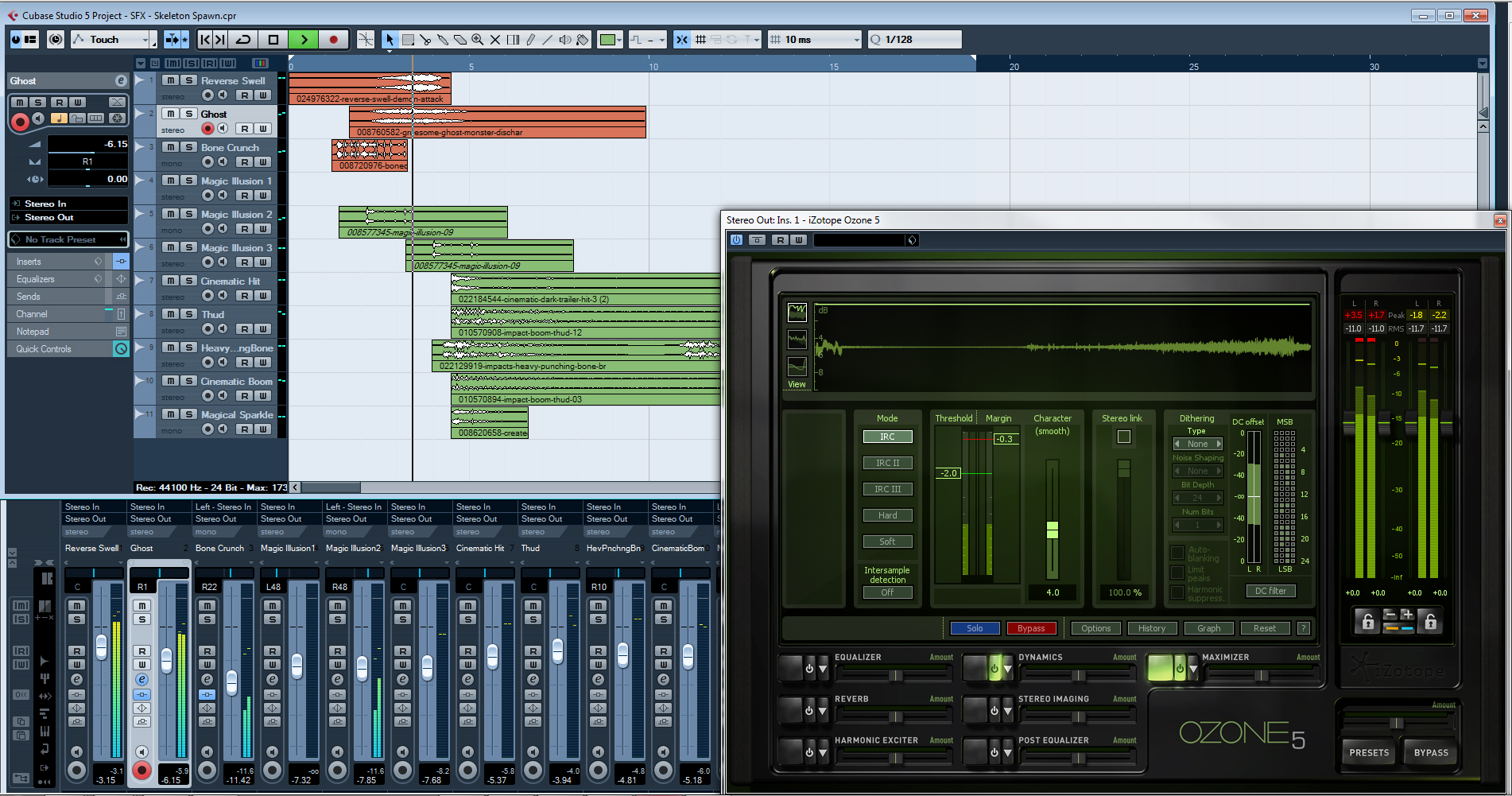1512x796 pixels.
Task: Choose Soft mode in Ozone maximizer
Action: click(887, 542)
